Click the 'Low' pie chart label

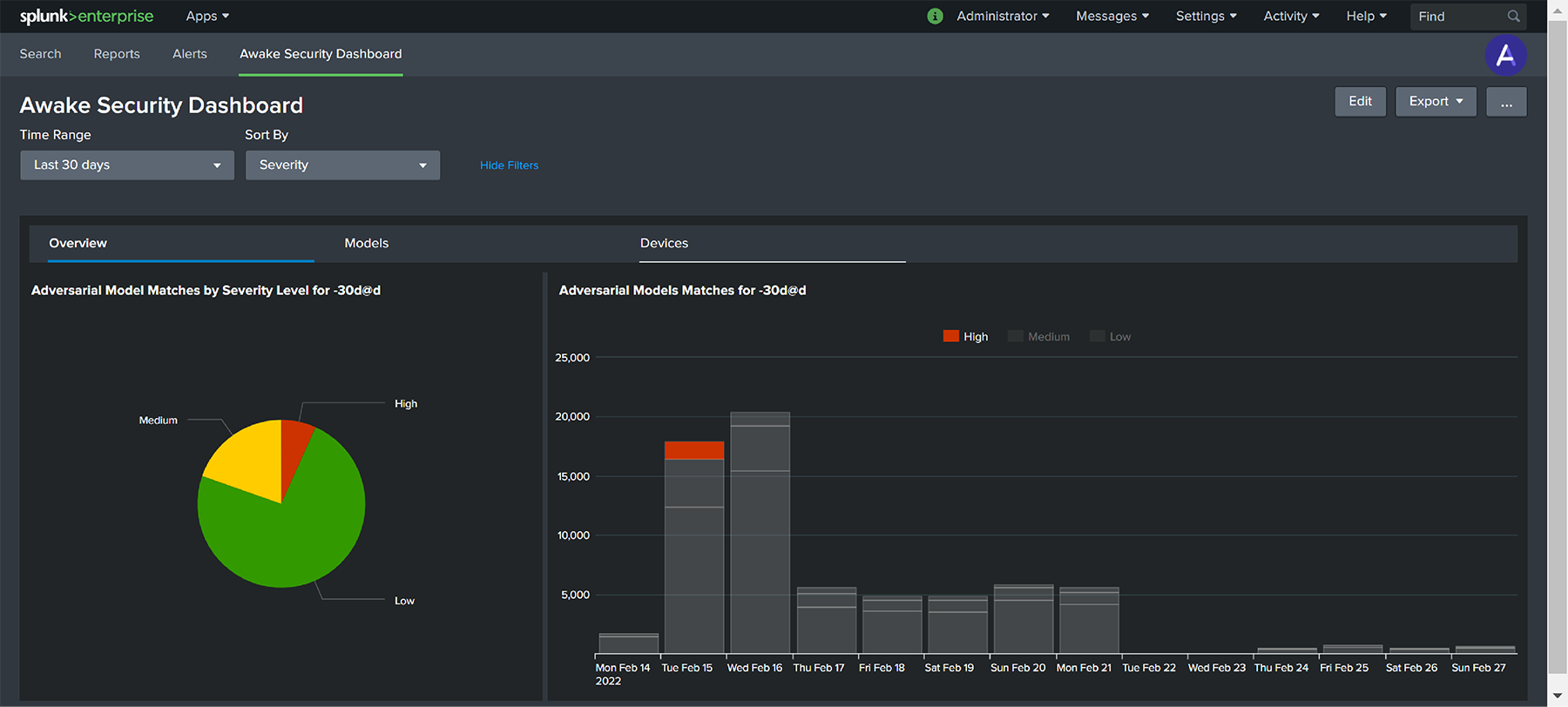tap(404, 601)
